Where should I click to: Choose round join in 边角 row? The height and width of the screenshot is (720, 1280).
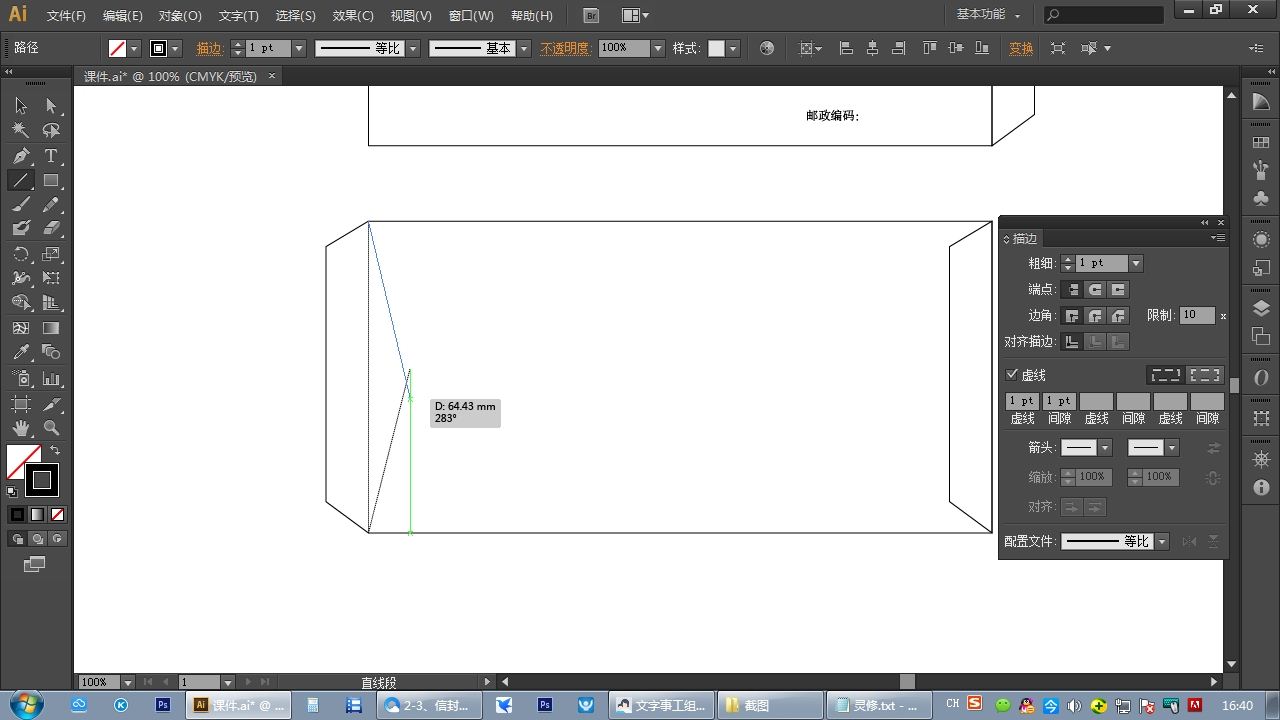(x=1095, y=315)
